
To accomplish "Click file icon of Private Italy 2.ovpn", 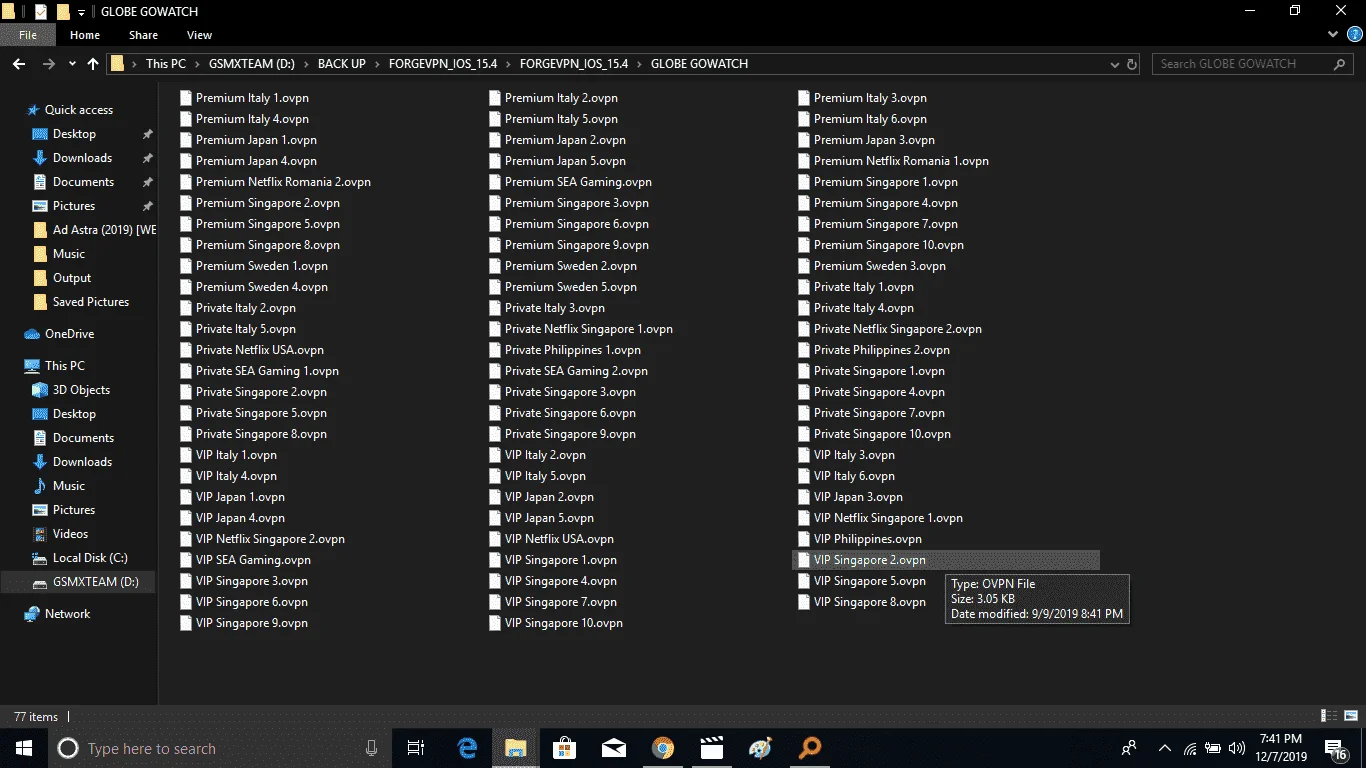I will click(186, 308).
